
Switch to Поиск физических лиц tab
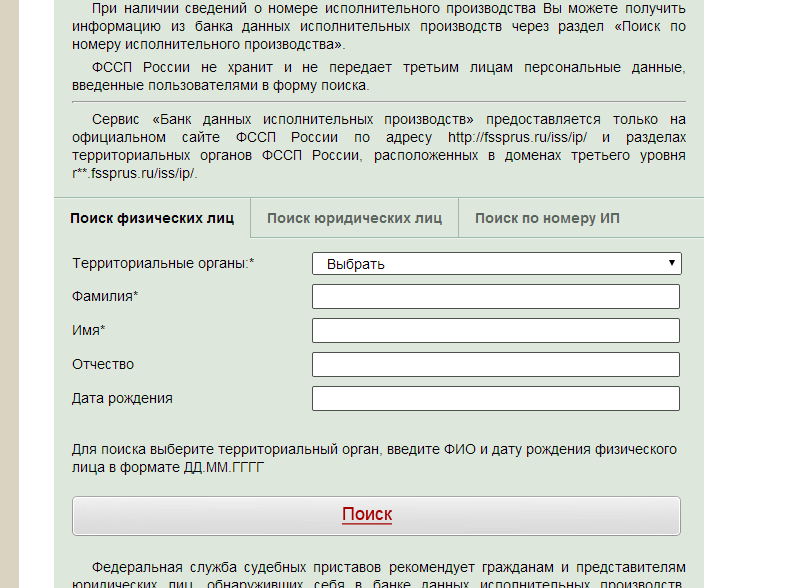pos(152,218)
